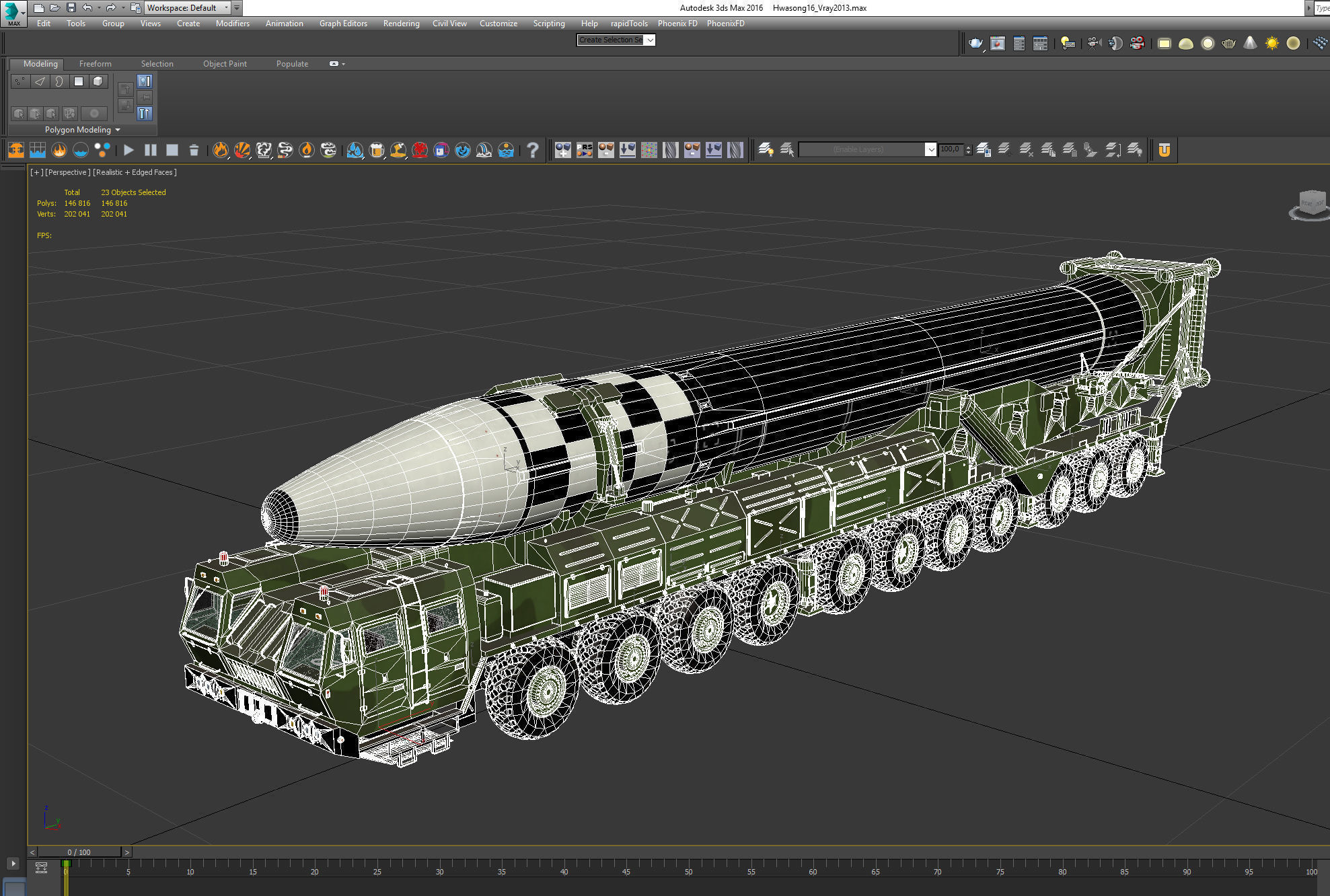Select the Edge sub-object mode icon
1330x896 pixels.
point(40,81)
